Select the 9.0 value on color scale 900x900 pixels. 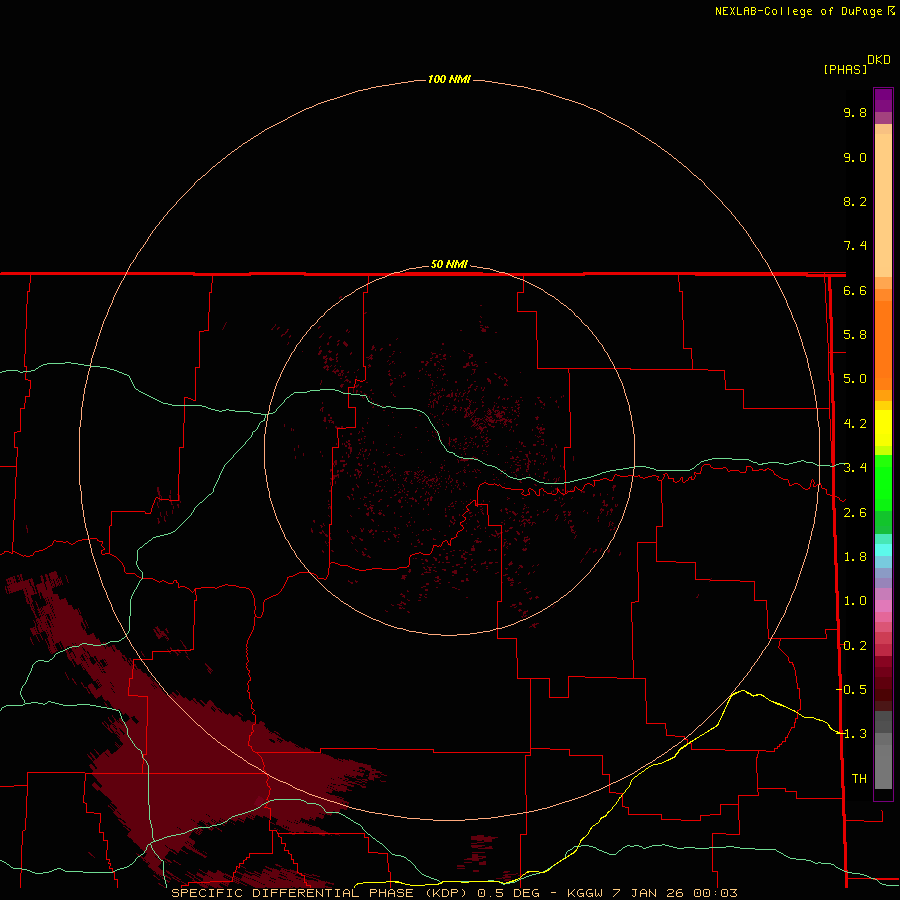(x=855, y=157)
